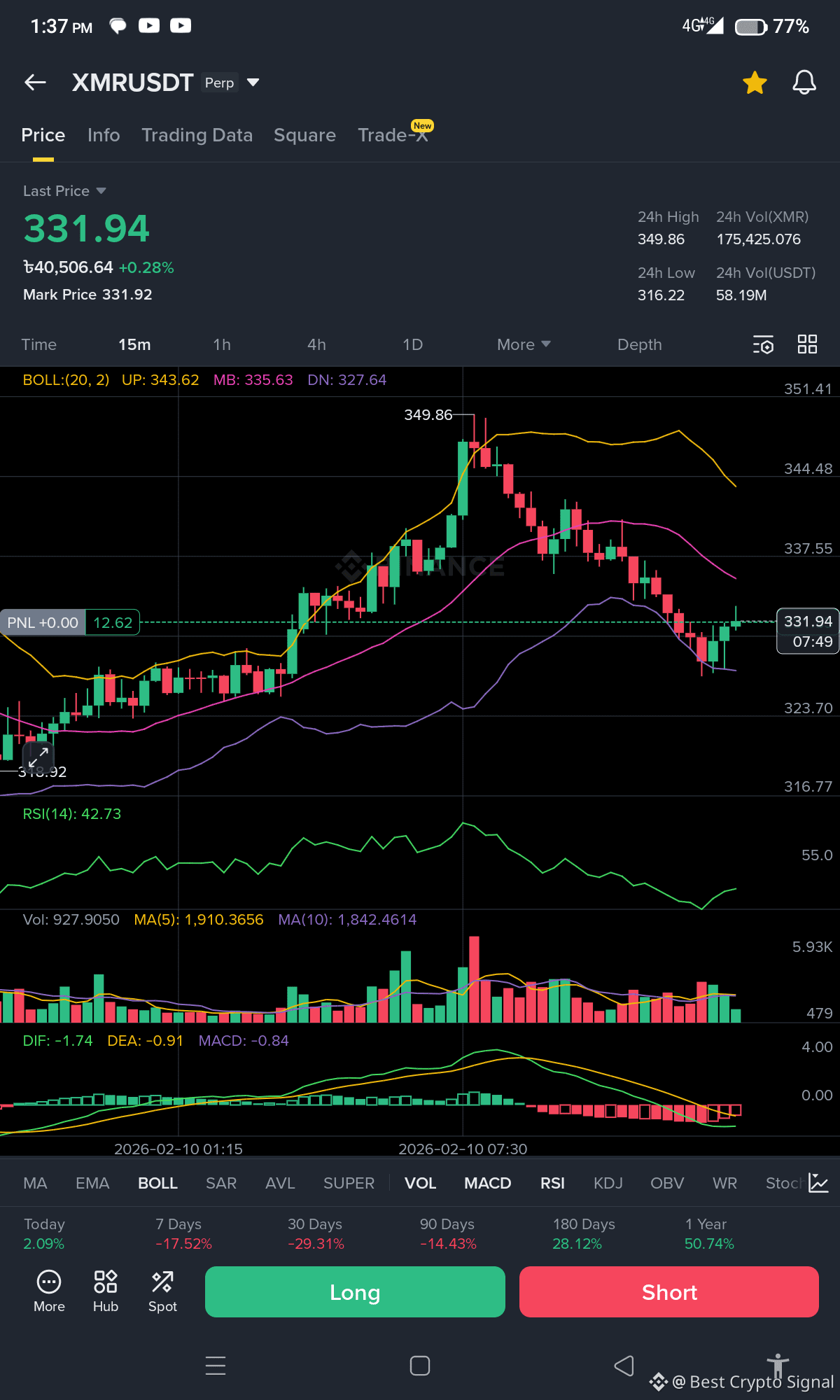
Task: Toggle the VOL sub-indicator
Action: 420,1183
